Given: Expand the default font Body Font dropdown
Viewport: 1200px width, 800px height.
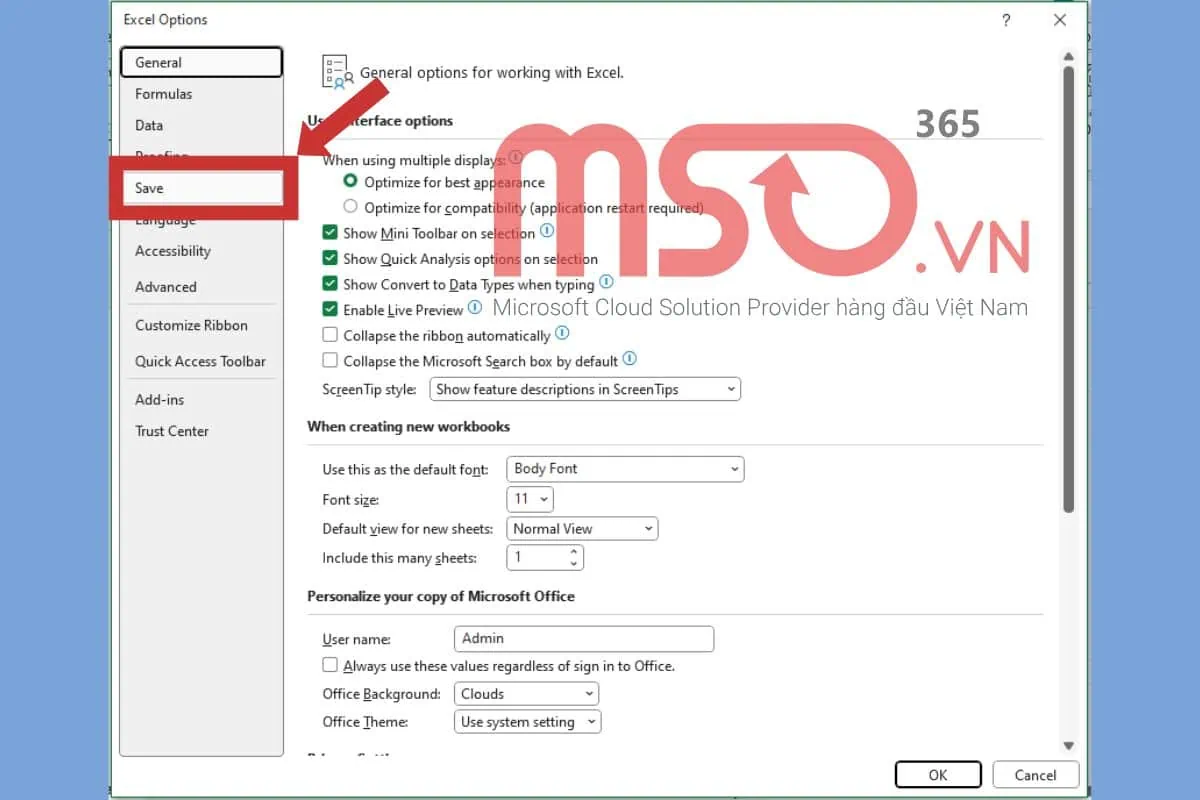Looking at the screenshot, I should point(625,468).
